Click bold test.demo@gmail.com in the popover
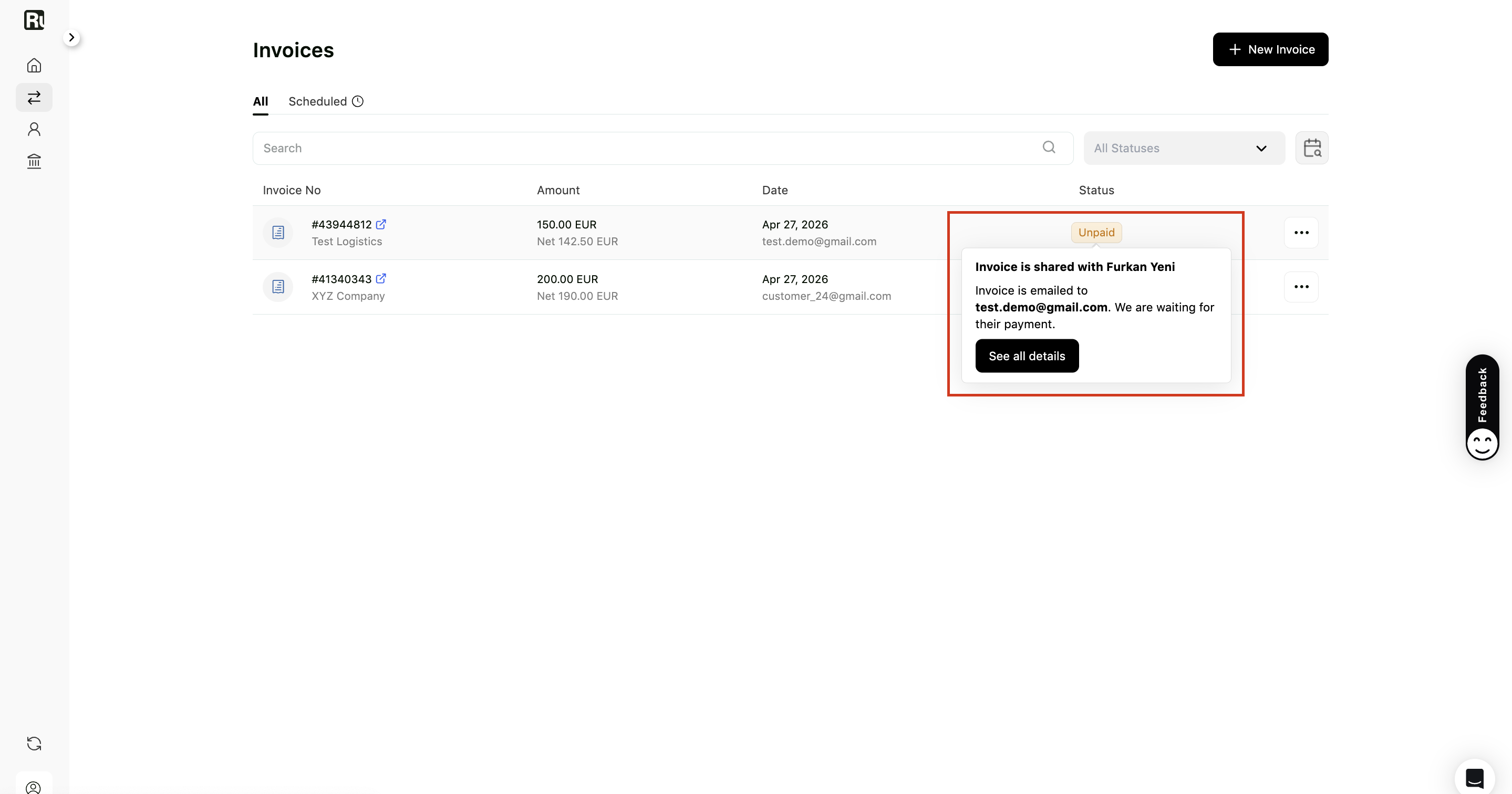This screenshot has height=794, width=1512. 1041,307
